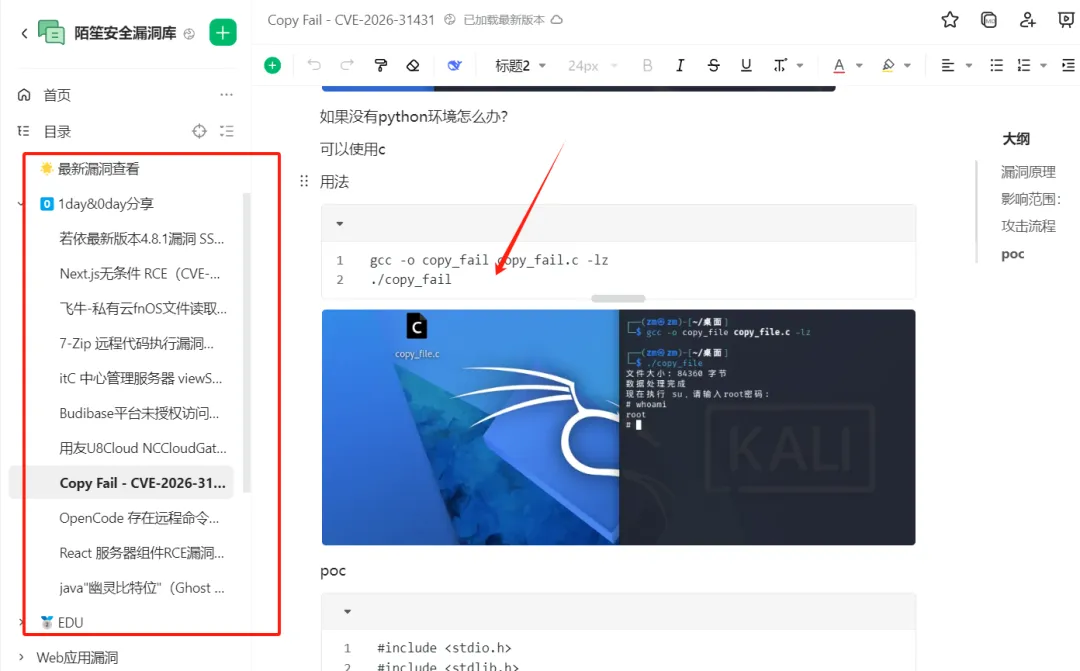Open the heading style 标题2 dropdown
The width and height of the screenshot is (1080, 671).
pyautogui.click(x=521, y=65)
